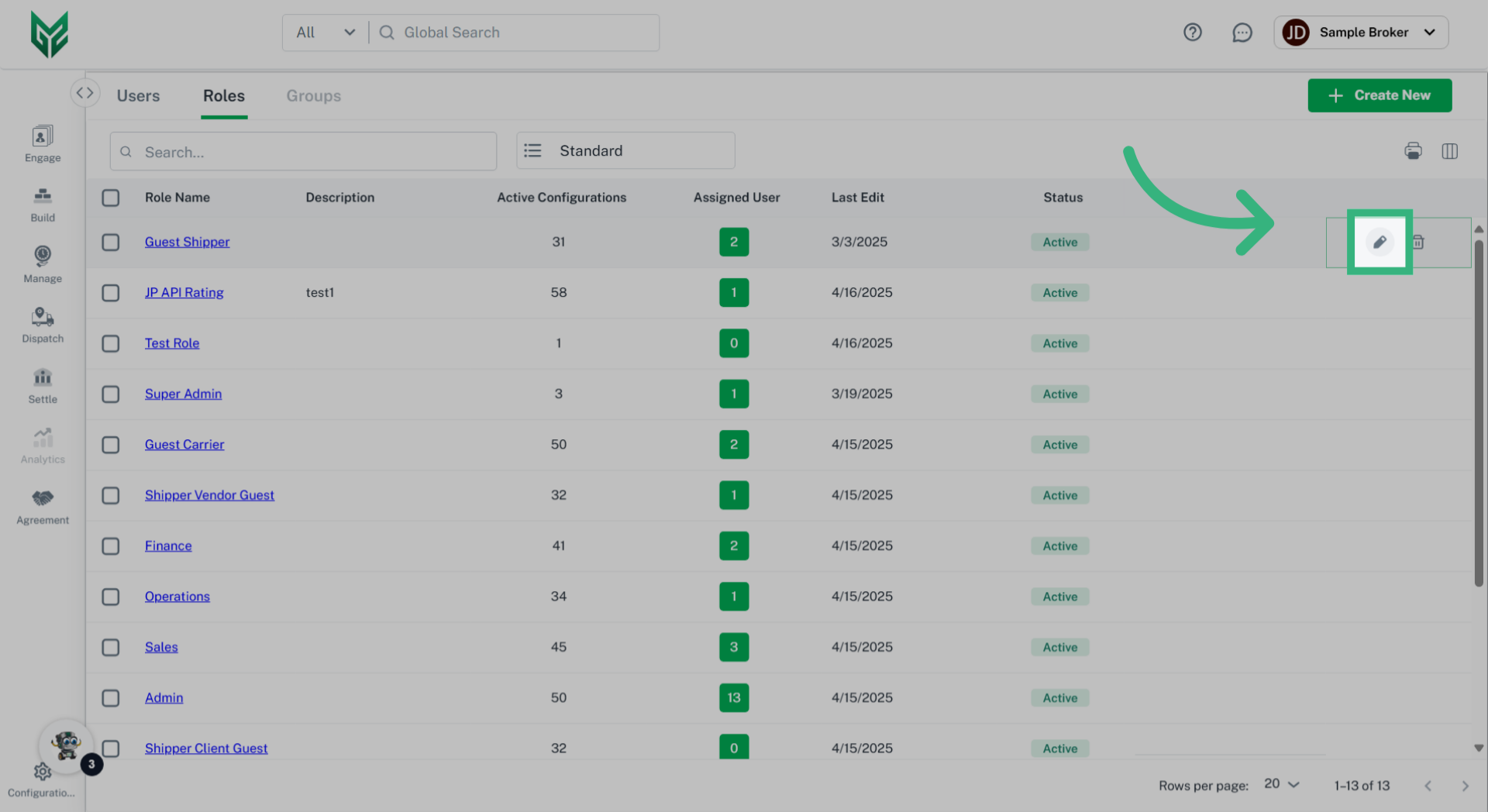This screenshot has height=812, width=1488.
Task: Open the column layout icon
Action: [1449, 151]
